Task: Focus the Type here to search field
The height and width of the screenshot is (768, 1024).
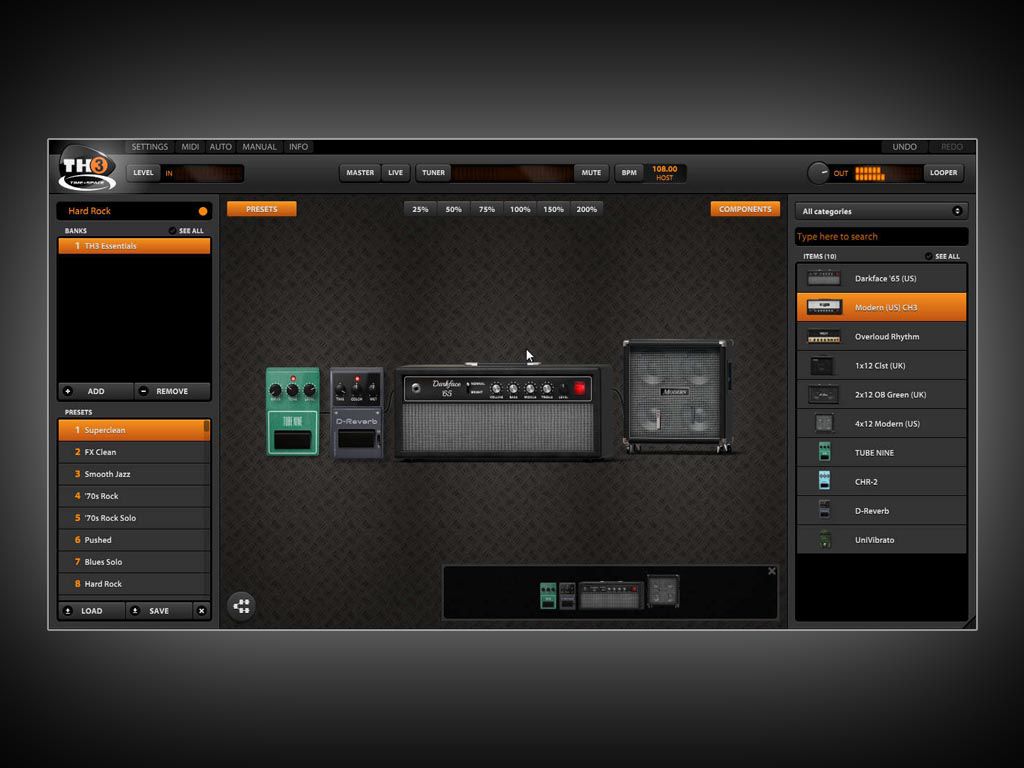Action: pyautogui.click(x=881, y=236)
